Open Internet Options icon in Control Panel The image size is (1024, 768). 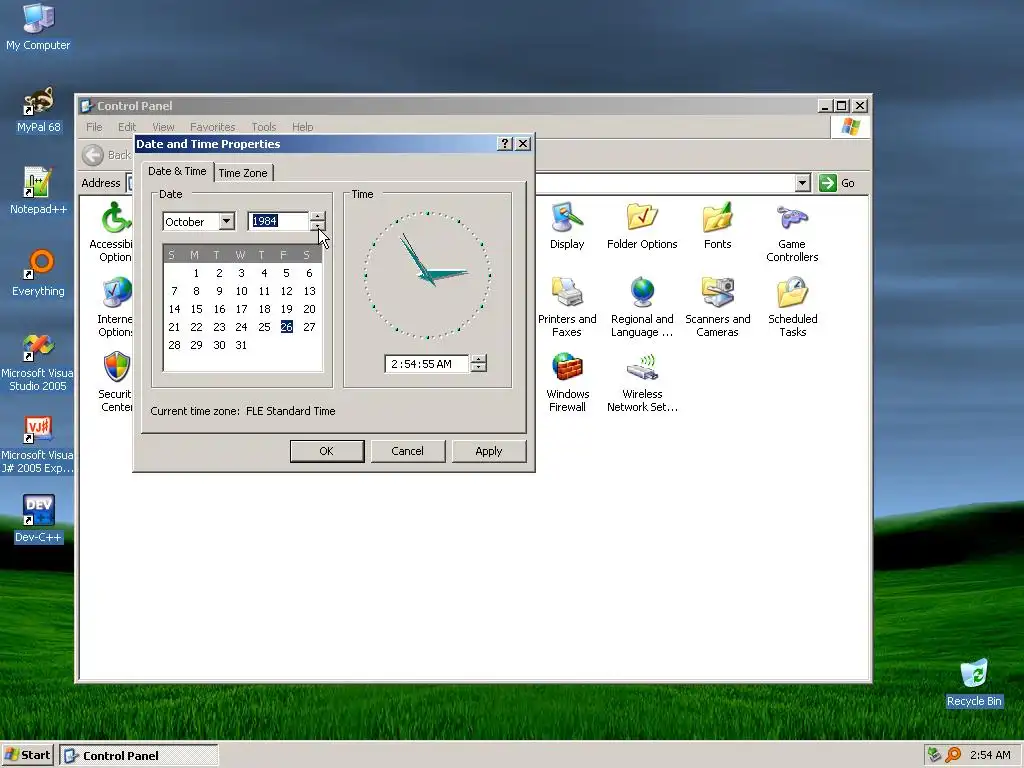(116, 307)
